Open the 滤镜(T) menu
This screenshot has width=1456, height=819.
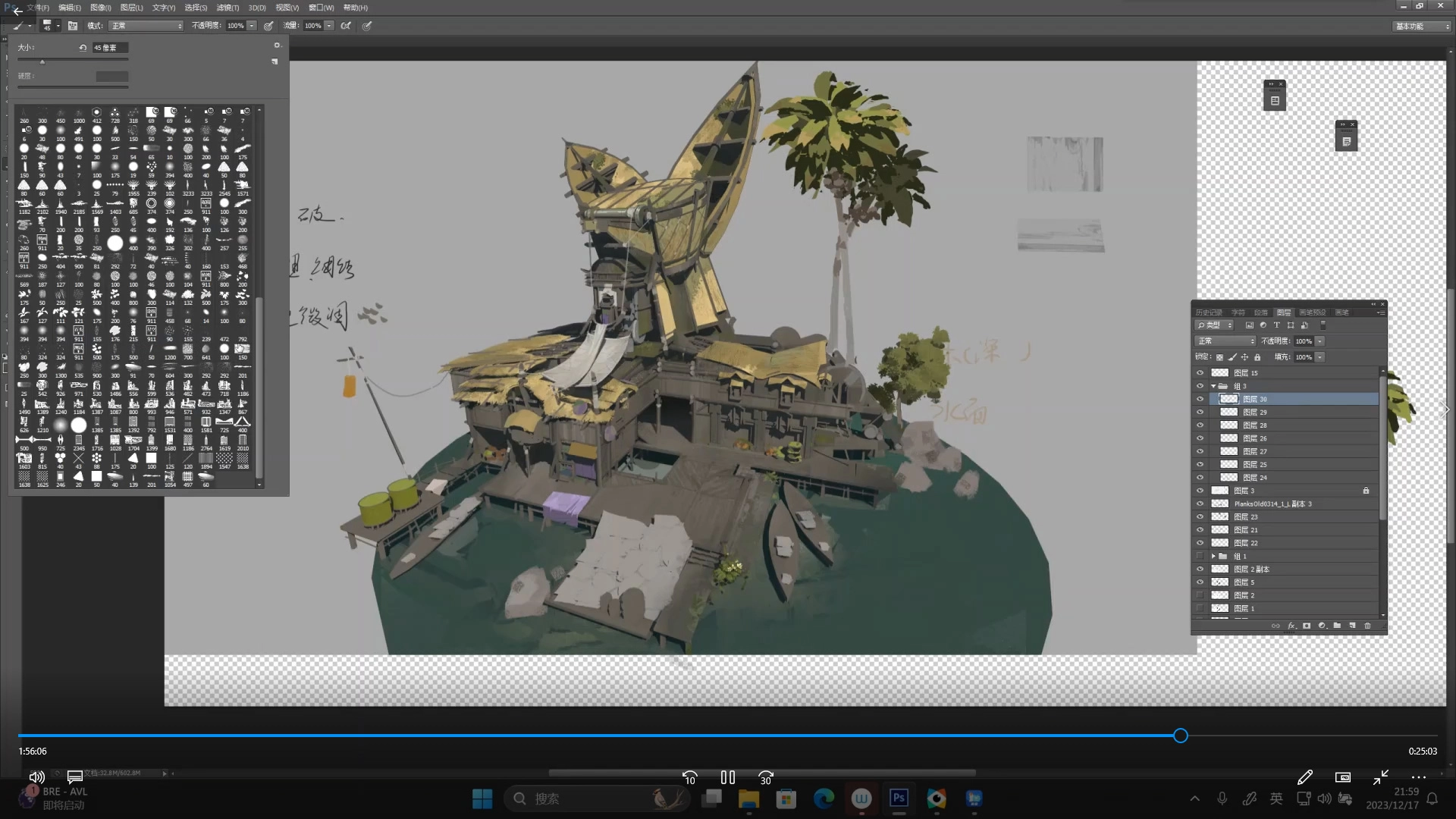pyautogui.click(x=227, y=8)
